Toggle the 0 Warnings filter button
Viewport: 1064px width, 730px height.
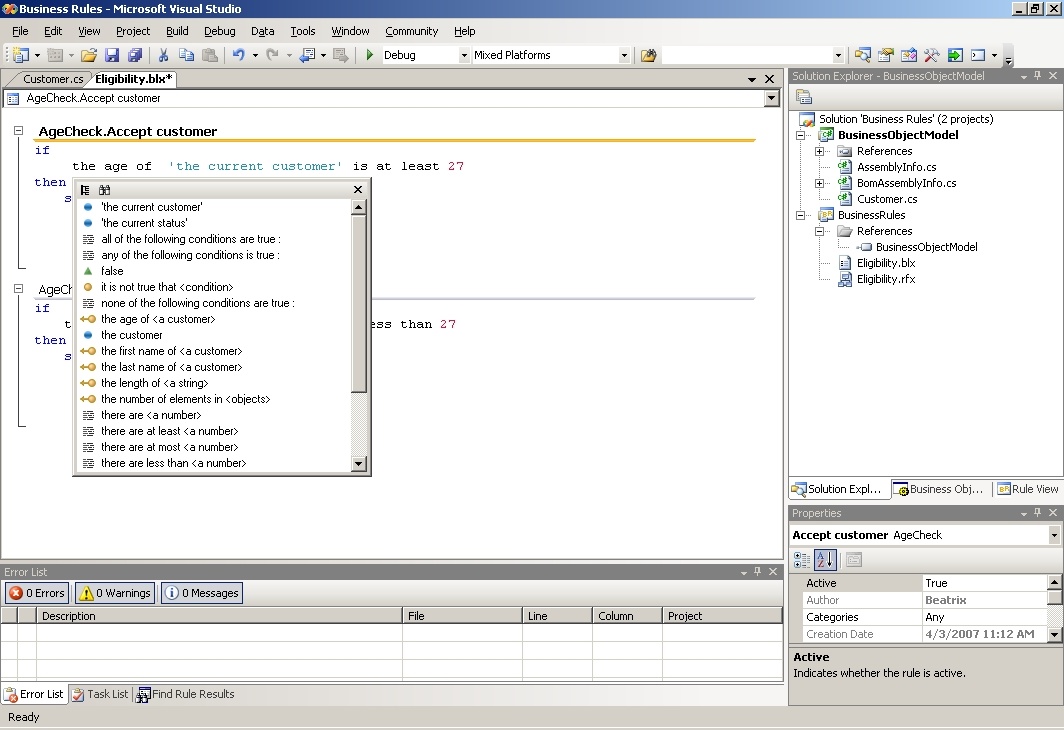(114, 593)
